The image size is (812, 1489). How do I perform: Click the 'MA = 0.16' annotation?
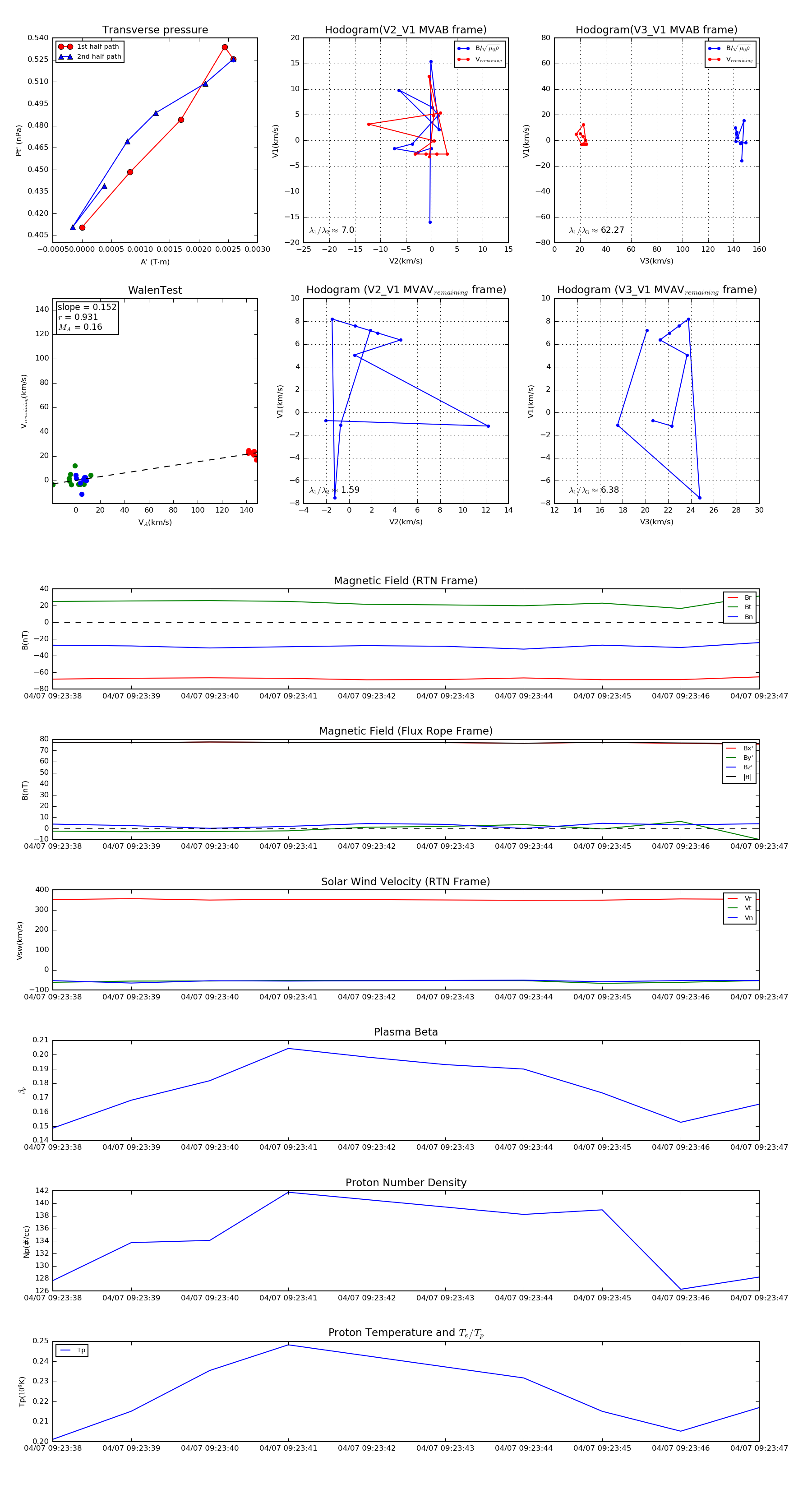[x=80, y=327]
